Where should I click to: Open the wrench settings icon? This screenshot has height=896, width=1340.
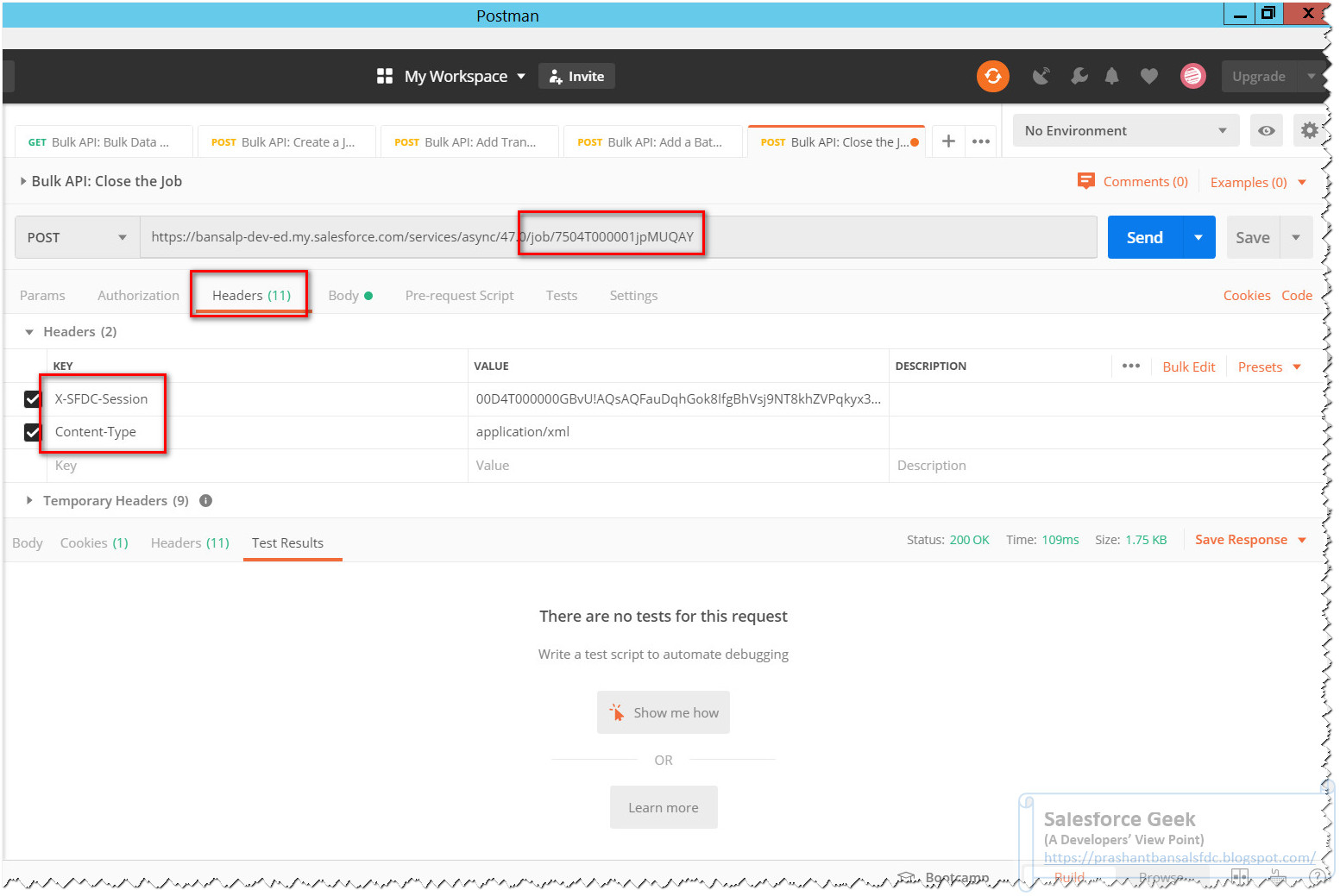(1079, 76)
